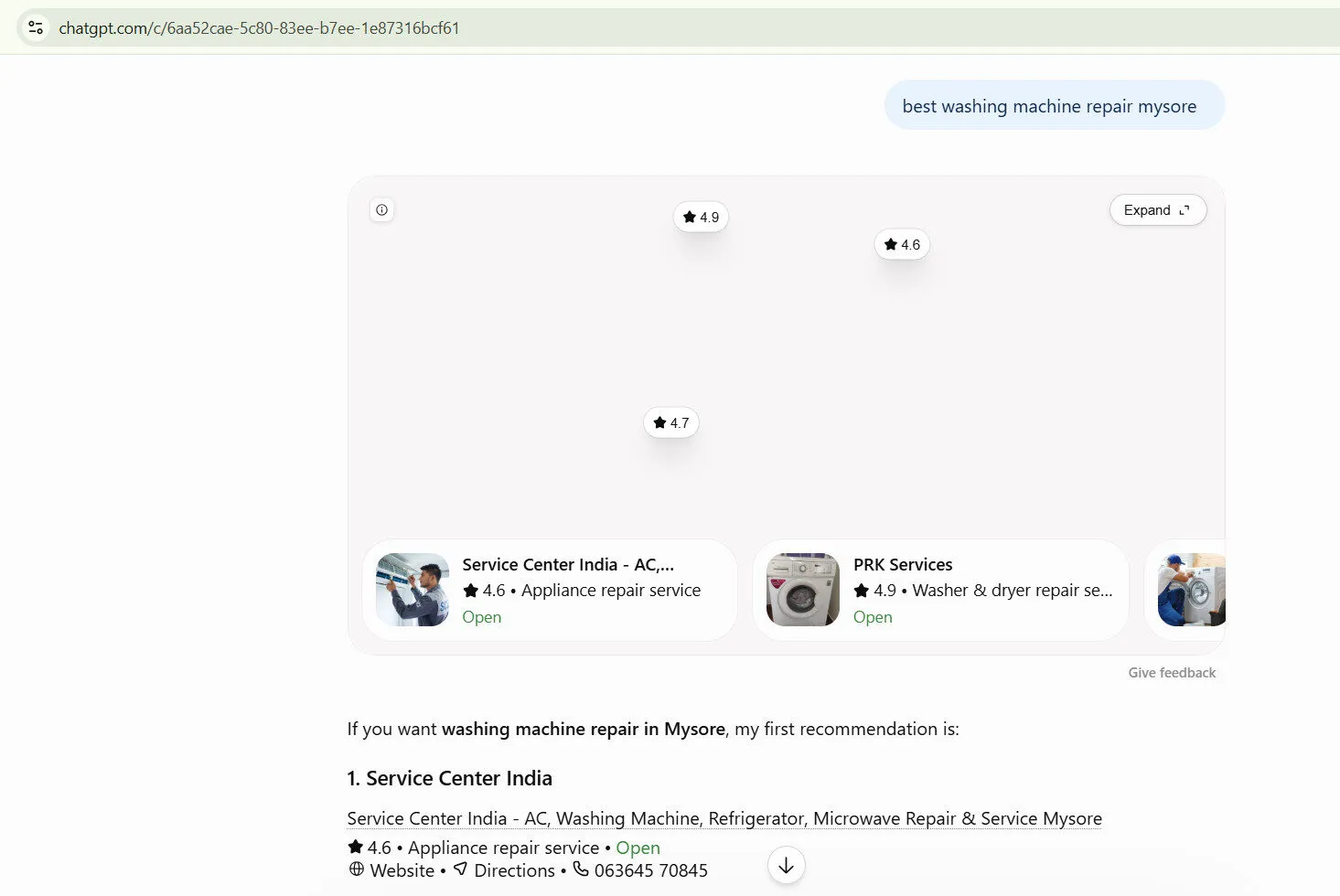1340x896 pixels.
Task: Open the PRK Services washing machine thumbnail
Action: [x=803, y=590]
